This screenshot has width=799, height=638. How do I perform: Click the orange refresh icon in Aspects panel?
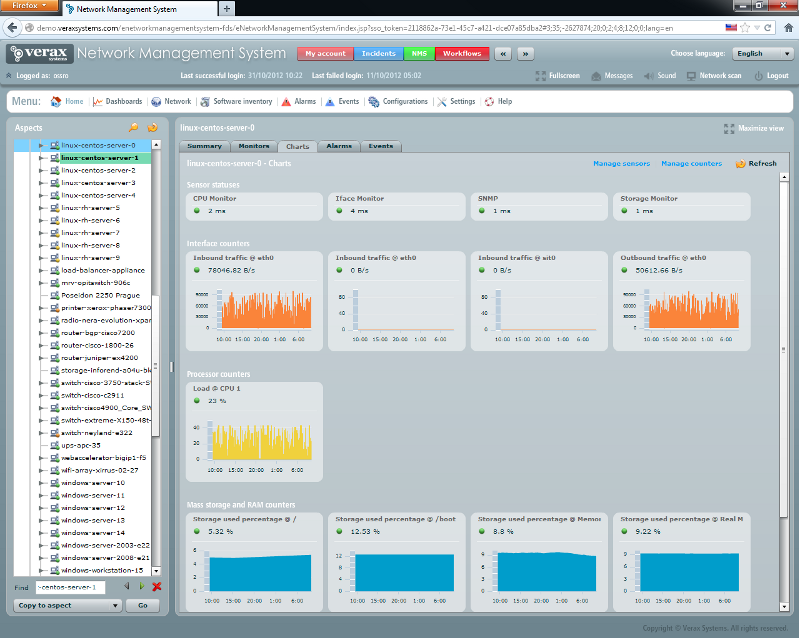pyautogui.click(x=152, y=127)
